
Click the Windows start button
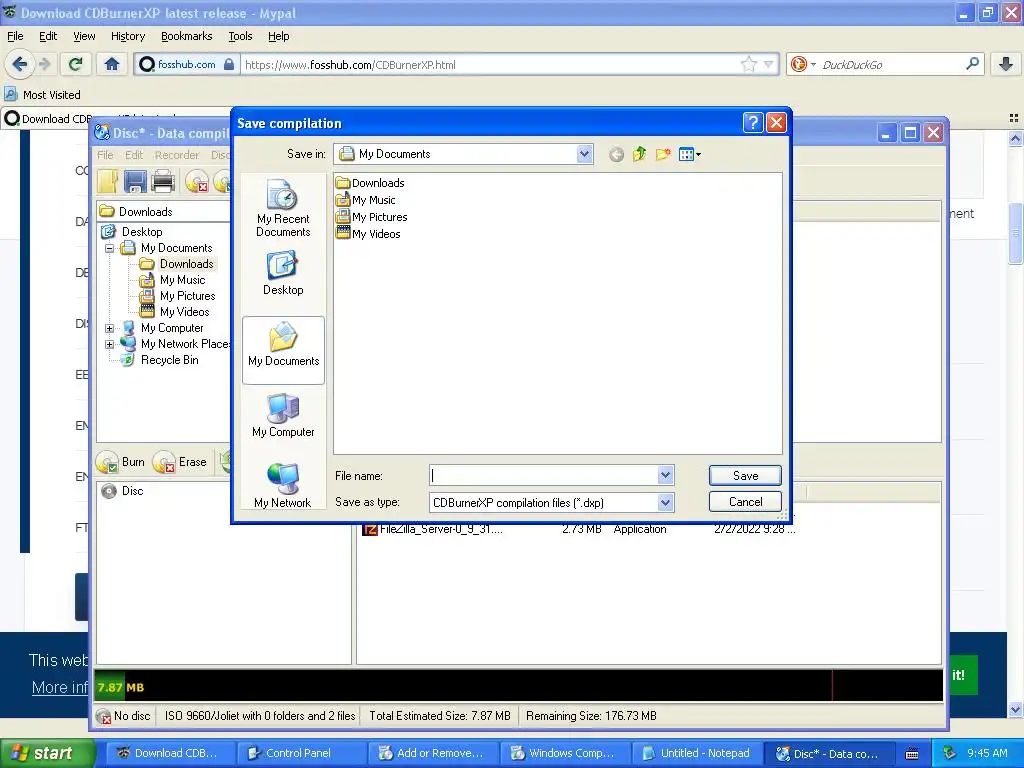(x=47, y=753)
